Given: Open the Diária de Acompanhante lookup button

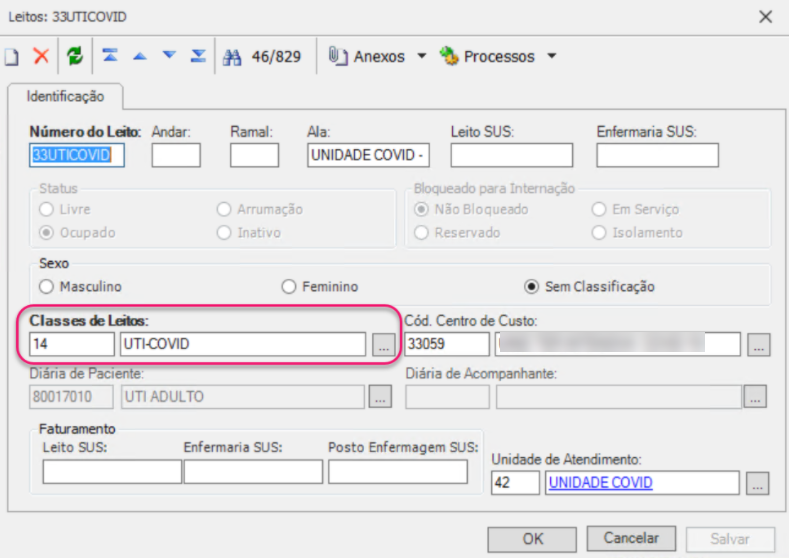Looking at the screenshot, I should click(x=755, y=396).
